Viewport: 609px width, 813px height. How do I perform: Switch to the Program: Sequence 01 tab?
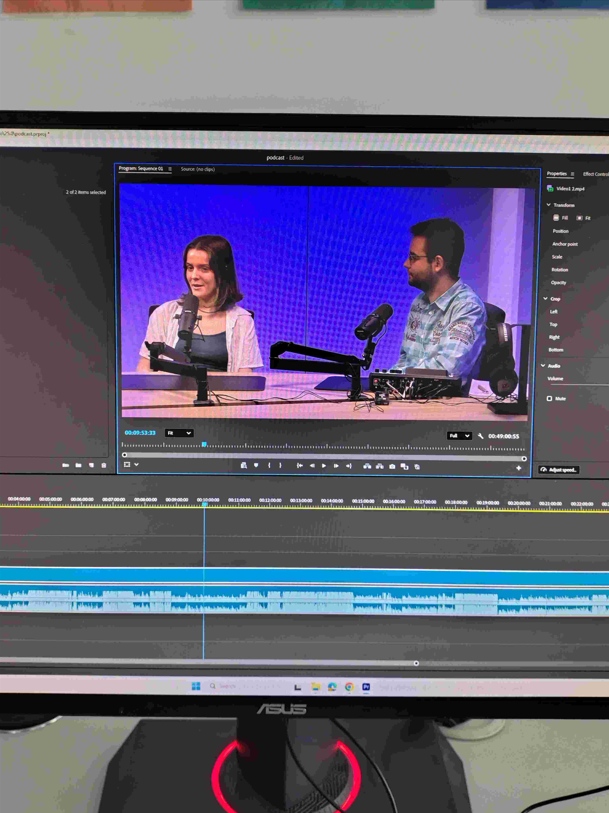(141, 169)
